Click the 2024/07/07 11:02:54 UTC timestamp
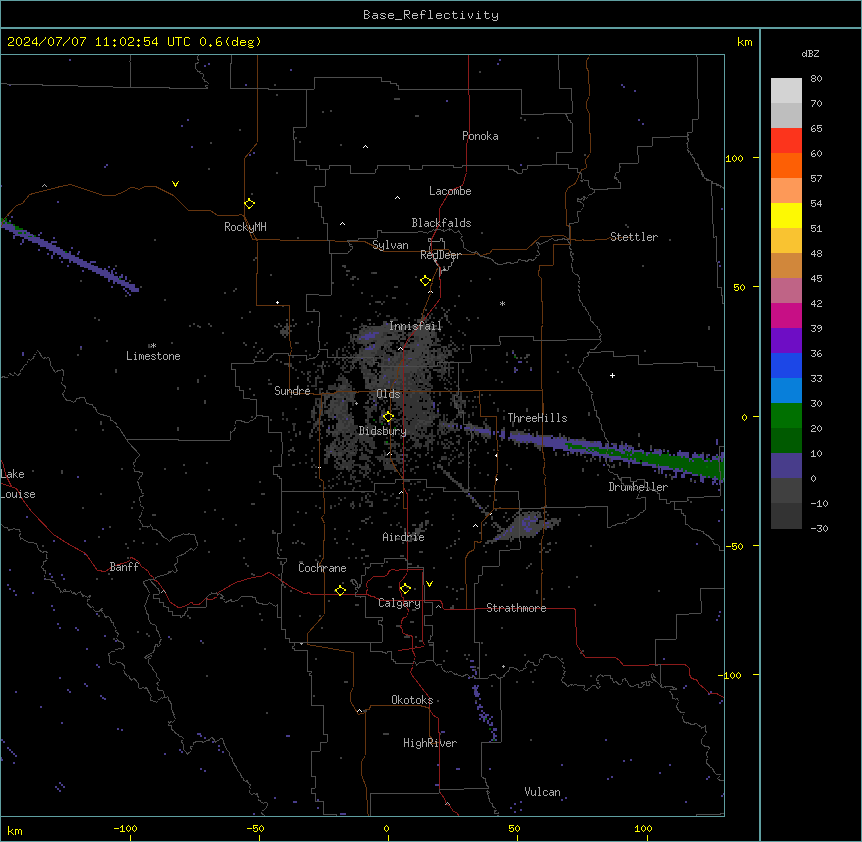Screen dimensions: 862x842 98,42
